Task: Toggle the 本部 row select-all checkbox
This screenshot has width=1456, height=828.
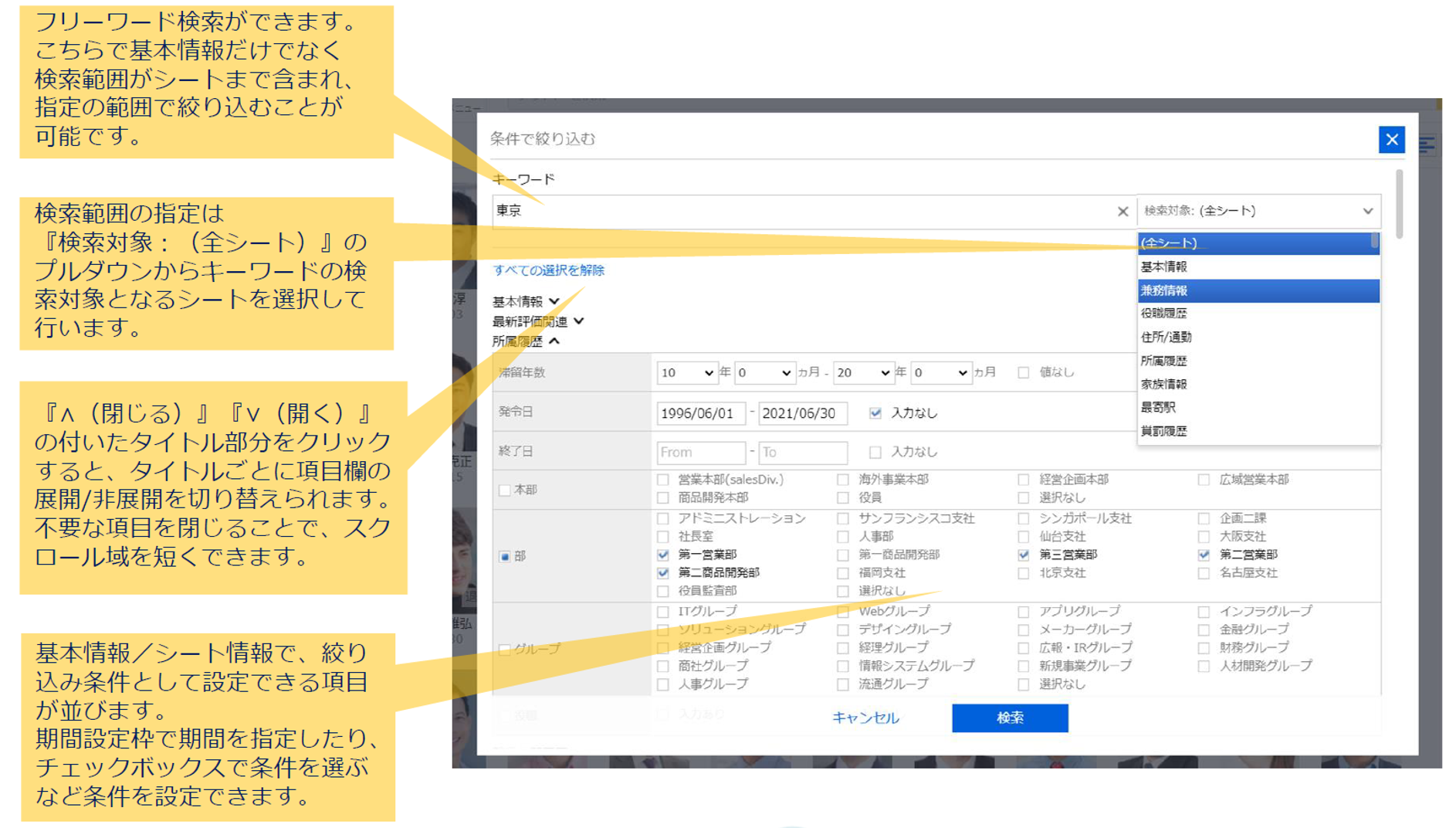Action: (505, 490)
